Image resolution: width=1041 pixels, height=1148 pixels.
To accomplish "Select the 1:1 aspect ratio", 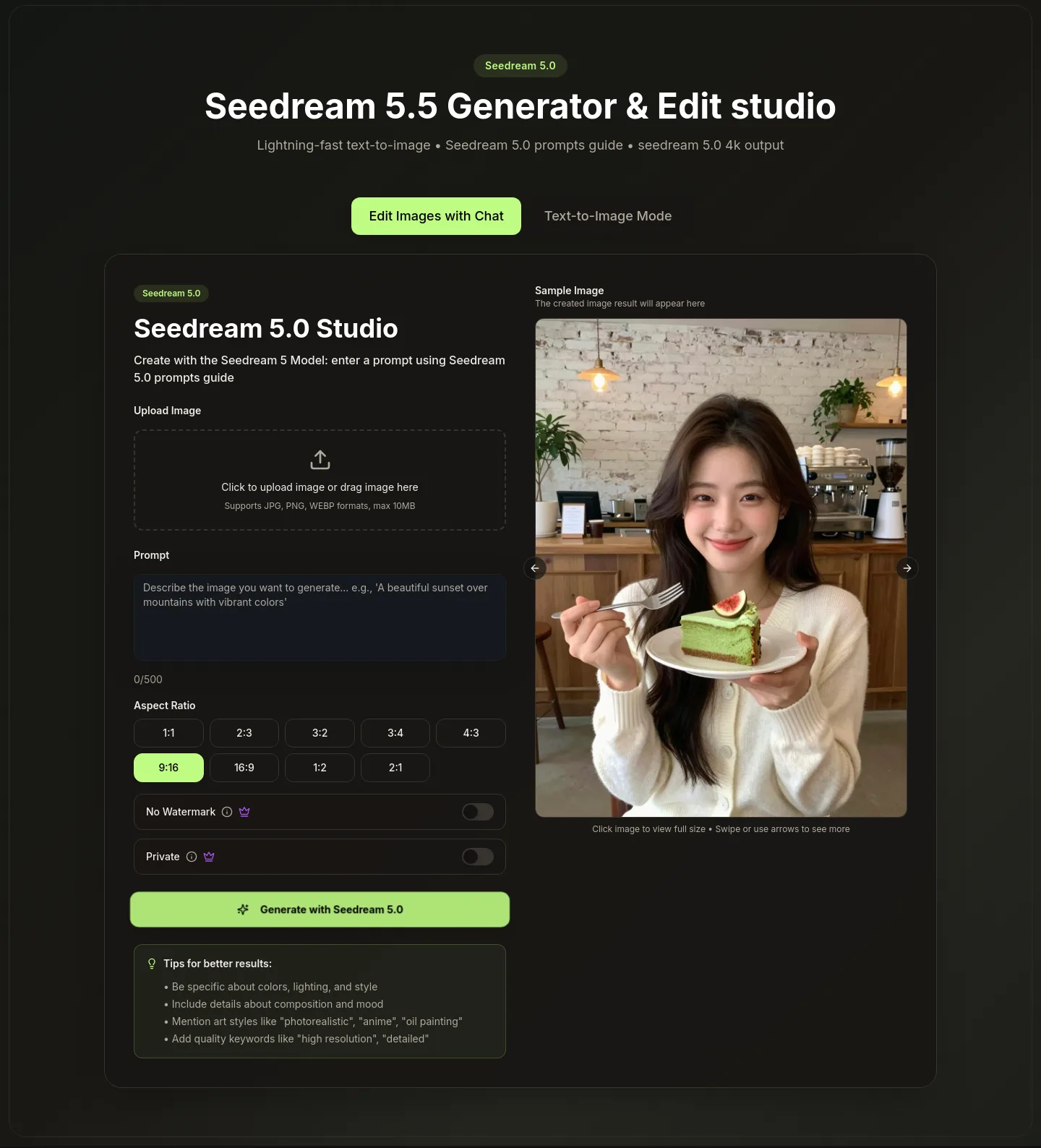I will (x=168, y=733).
